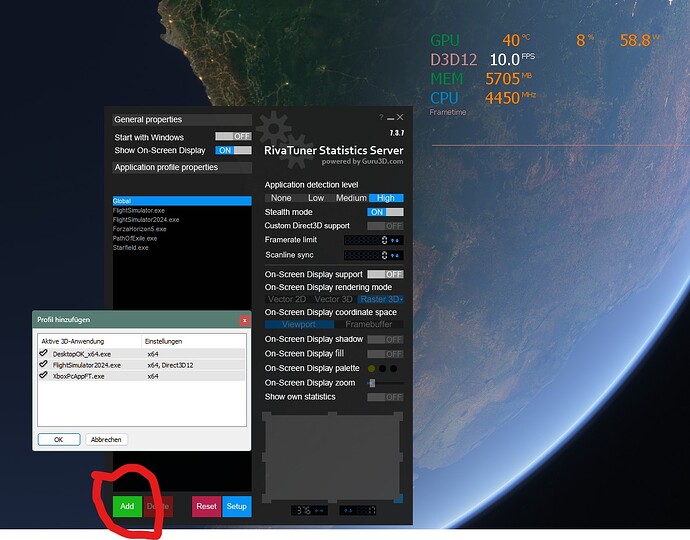
Task: Click the General properties header
Action: click(182, 120)
